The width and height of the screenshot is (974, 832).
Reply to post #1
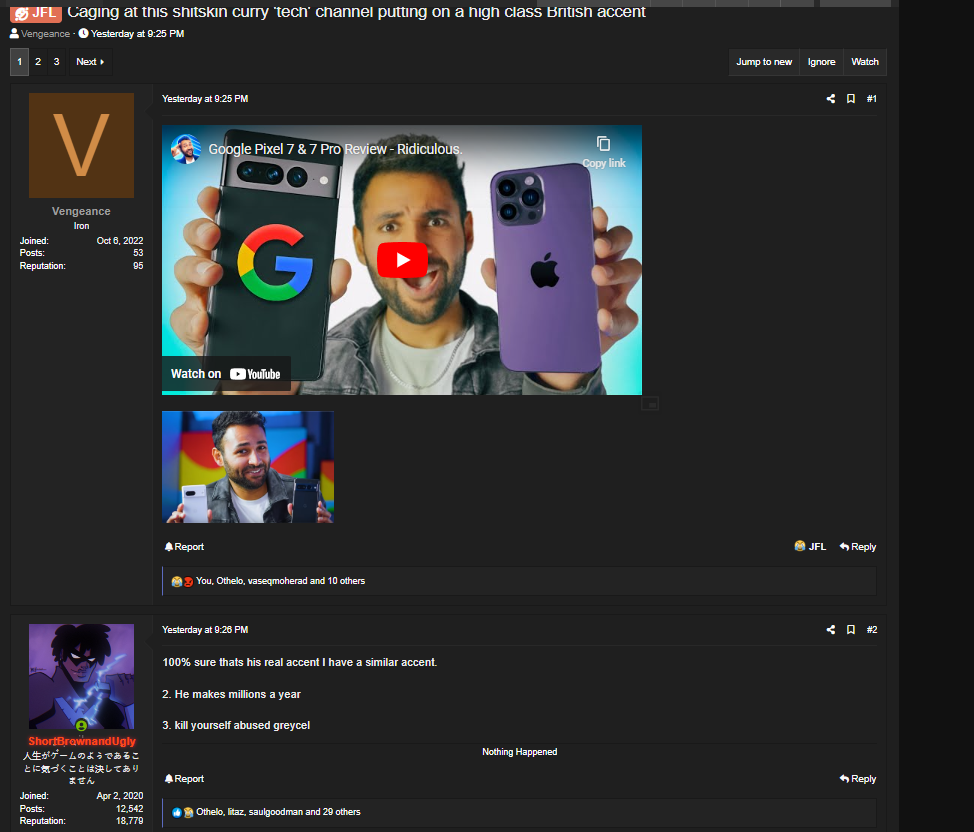tap(858, 547)
